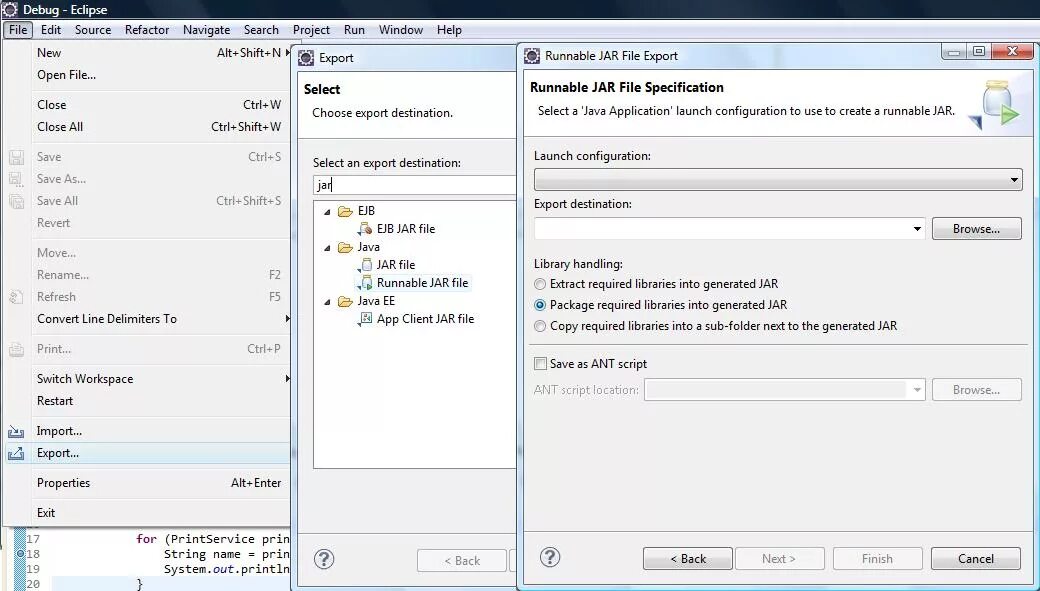This screenshot has width=1040, height=591.
Task: Open Export destination dropdown arrow
Action: (x=917, y=229)
